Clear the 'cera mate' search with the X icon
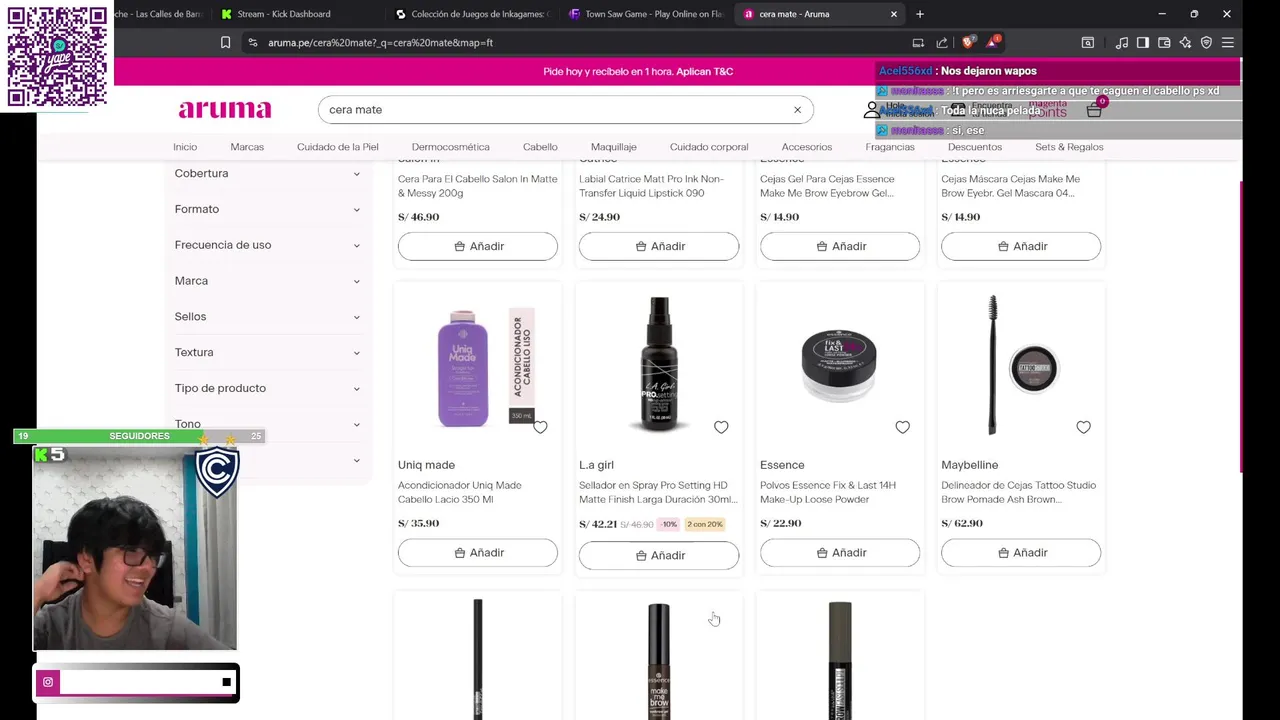Image resolution: width=1280 pixels, height=720 pixels. (x=797, y=110)
